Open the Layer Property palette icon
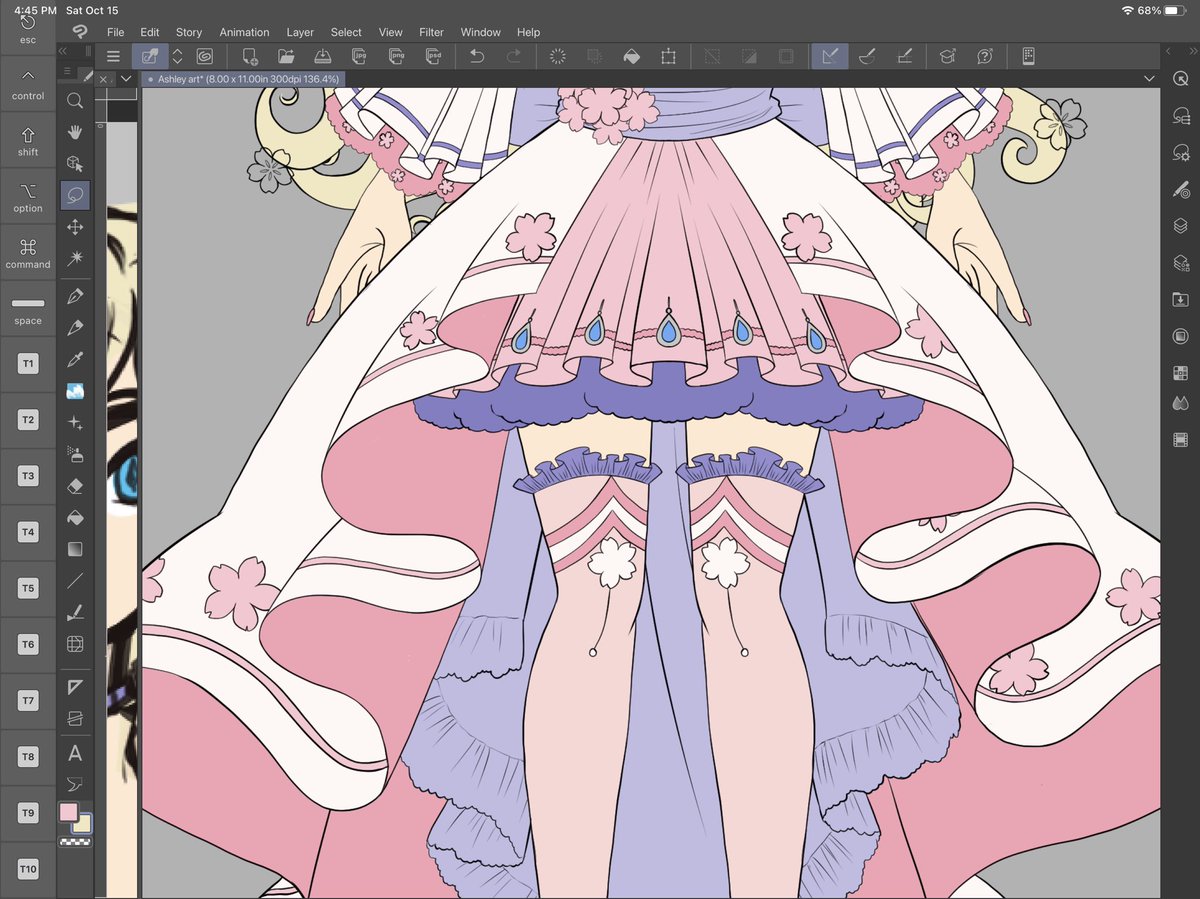 [1180, 263]
